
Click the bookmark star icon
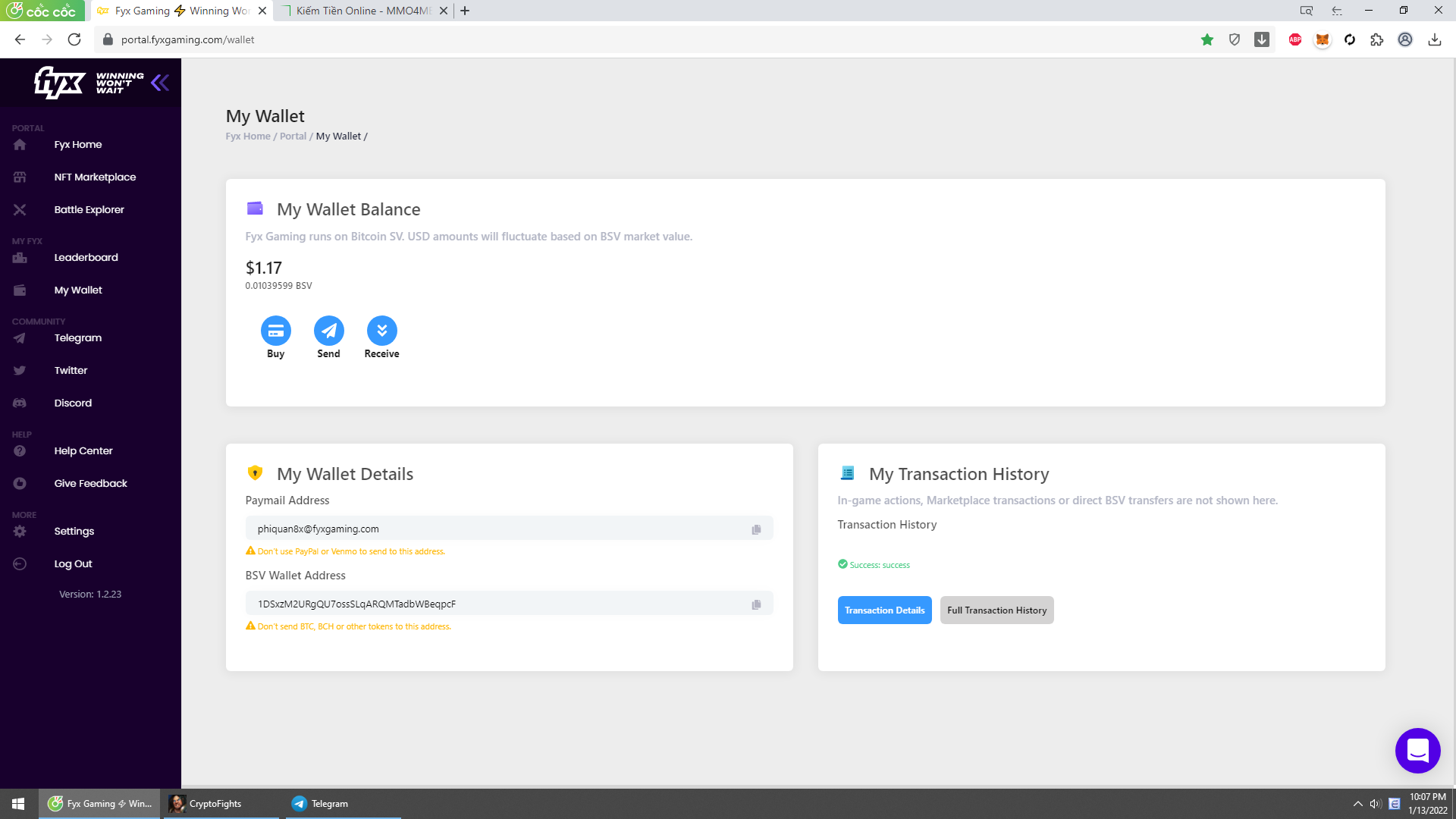pyautogui.click(x=1207, y=39)
